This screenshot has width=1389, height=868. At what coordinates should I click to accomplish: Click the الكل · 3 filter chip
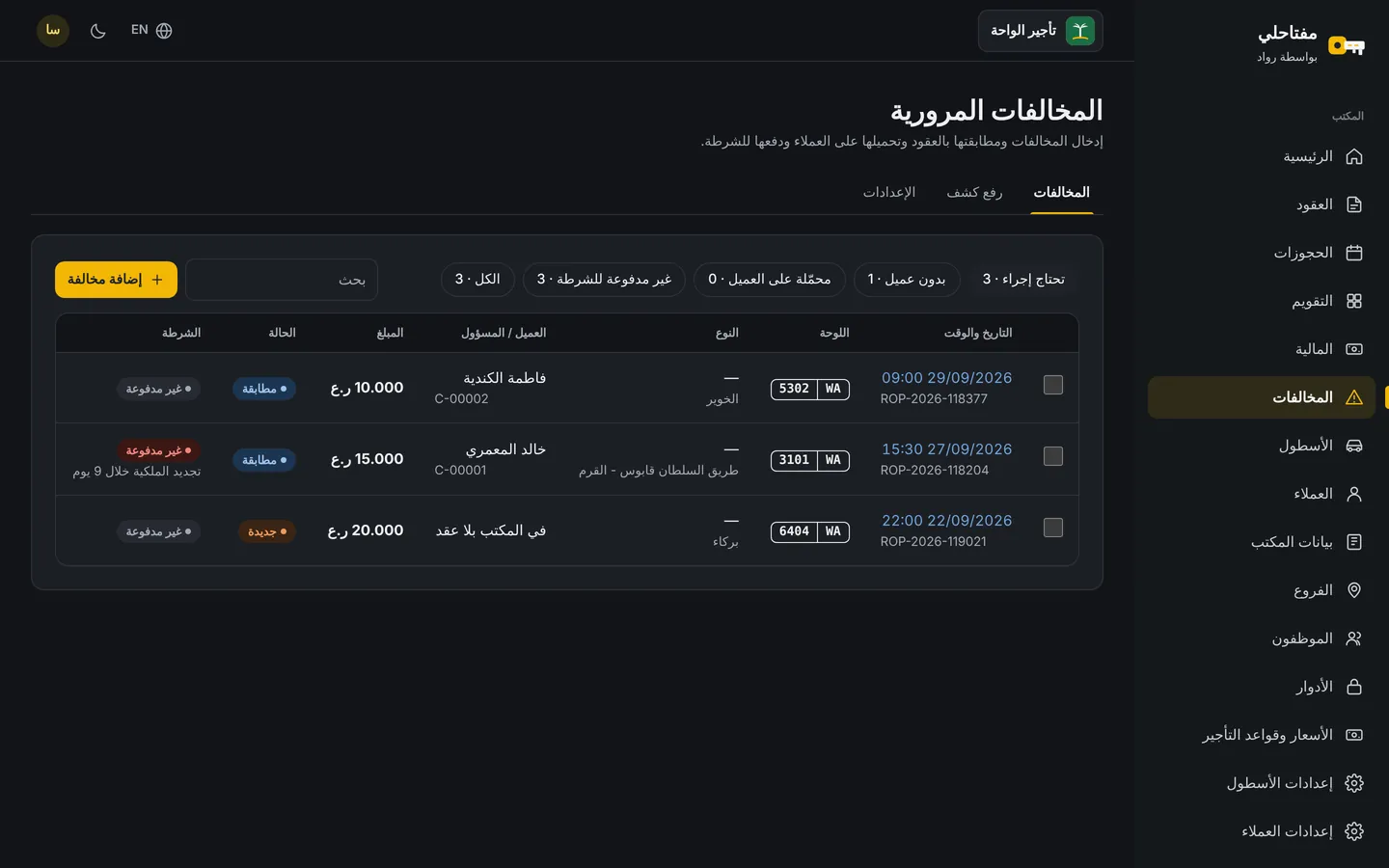click(x=477, y=280)
